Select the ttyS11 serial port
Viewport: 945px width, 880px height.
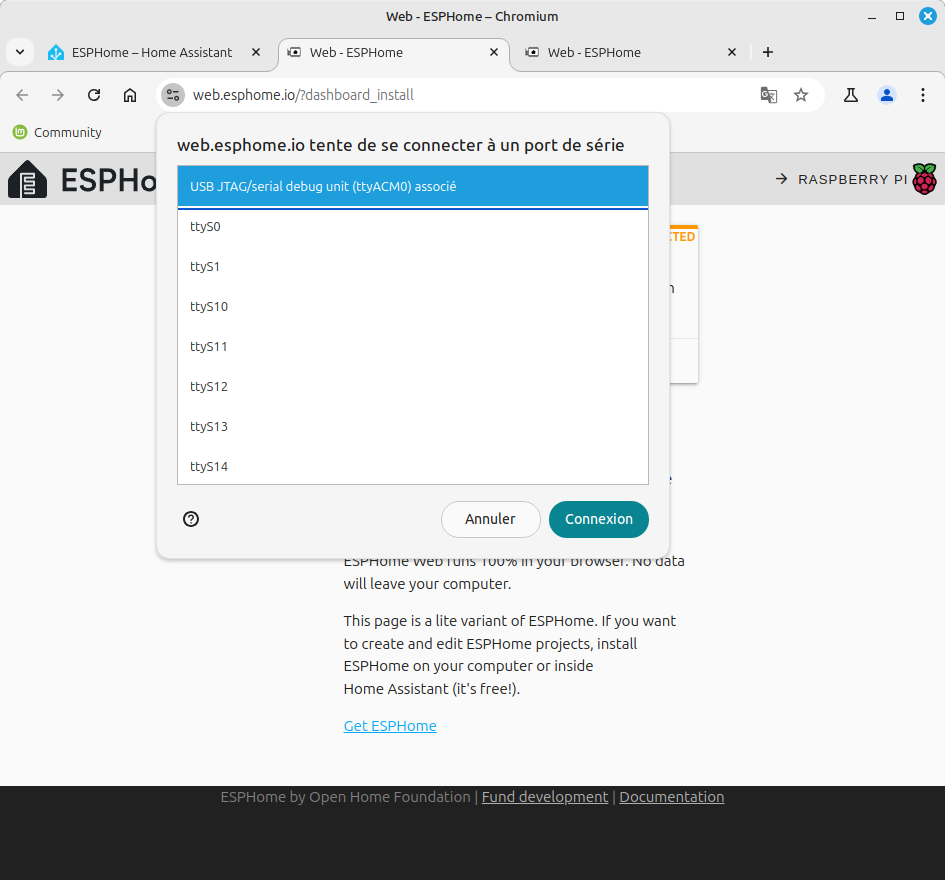click(413, 347)
